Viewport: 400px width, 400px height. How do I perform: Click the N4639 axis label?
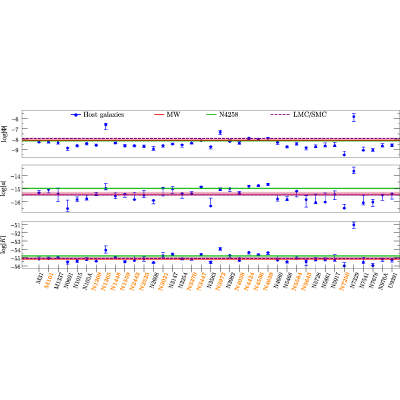pos(267,280)
